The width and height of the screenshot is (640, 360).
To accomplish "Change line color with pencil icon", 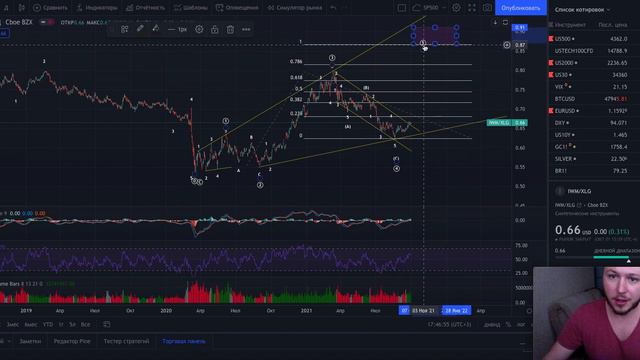I will (140, 29).
